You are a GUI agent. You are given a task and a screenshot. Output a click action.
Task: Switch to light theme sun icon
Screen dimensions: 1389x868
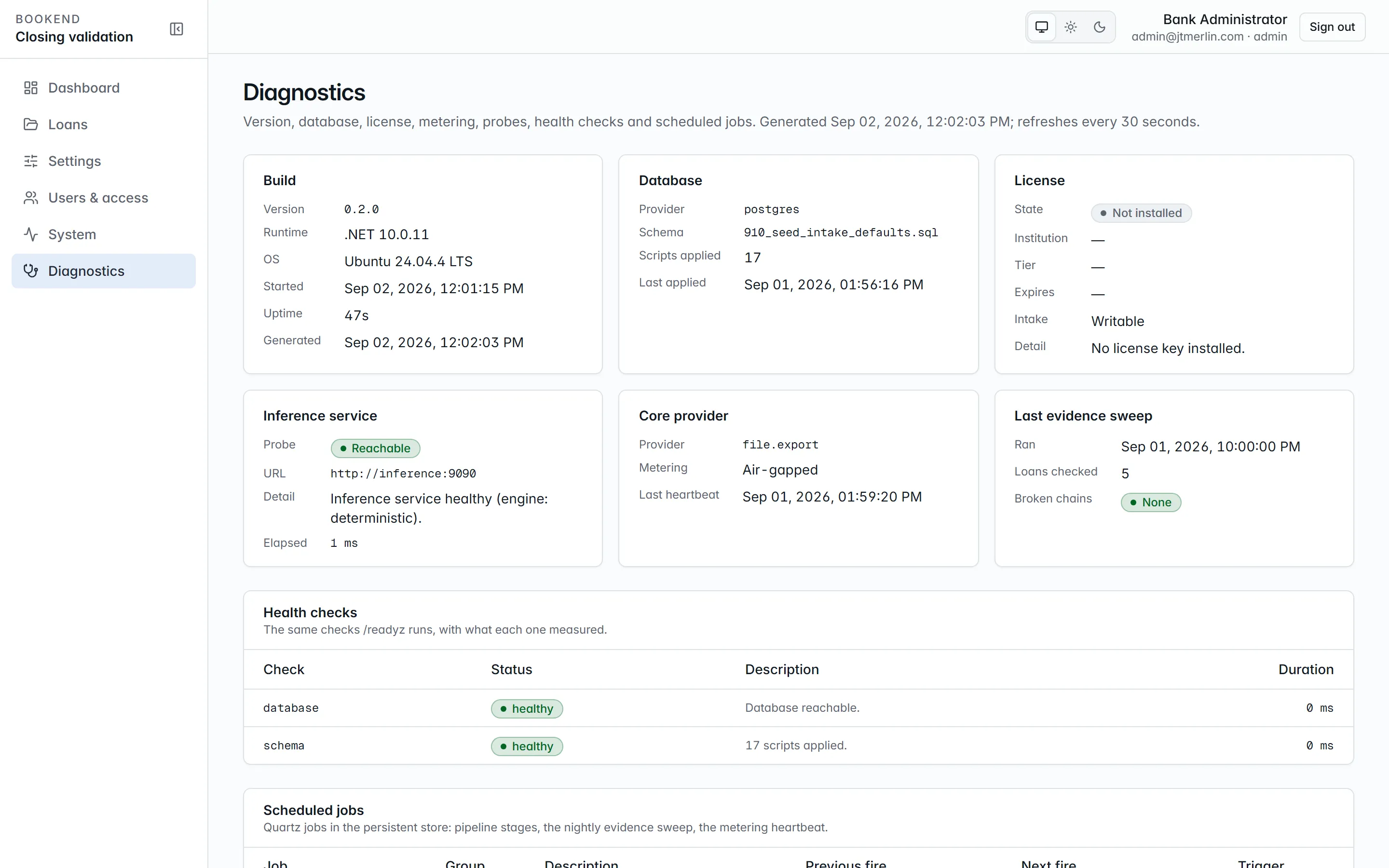tap(1071, 27)
